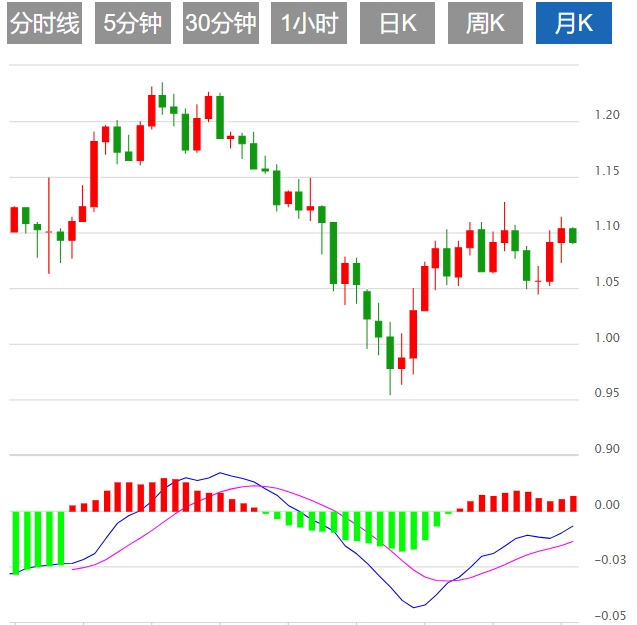
Task: Click the last red MACD bar at far right
Action: [573, 504]
